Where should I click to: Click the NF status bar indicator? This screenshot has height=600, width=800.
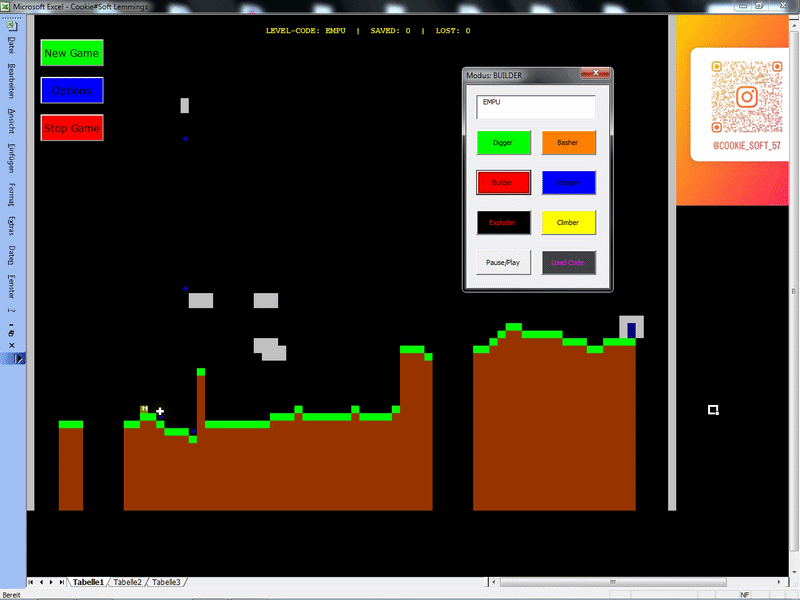(745, 595)
